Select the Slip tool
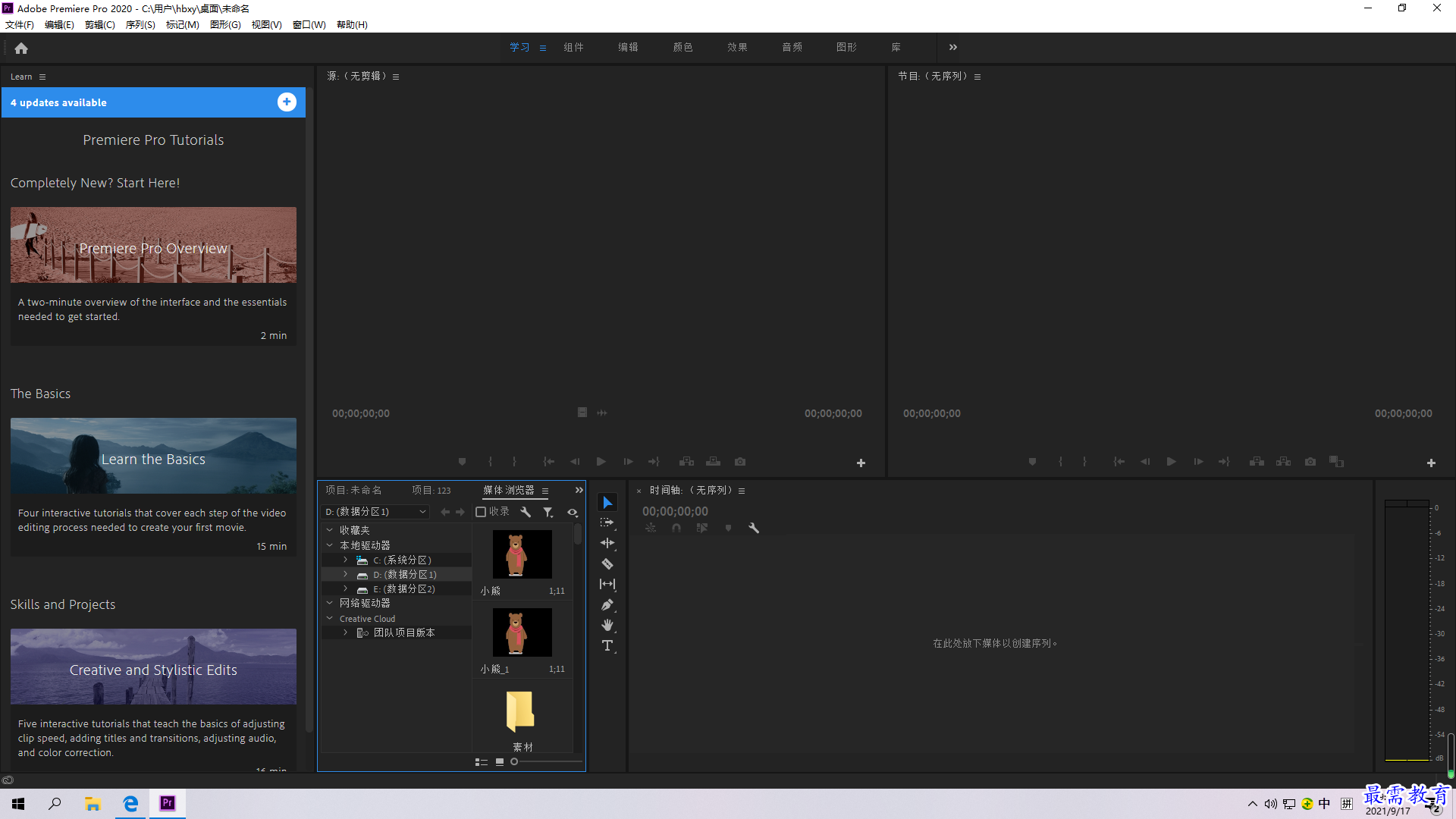Screen dimensions: 1456x819 607,584
